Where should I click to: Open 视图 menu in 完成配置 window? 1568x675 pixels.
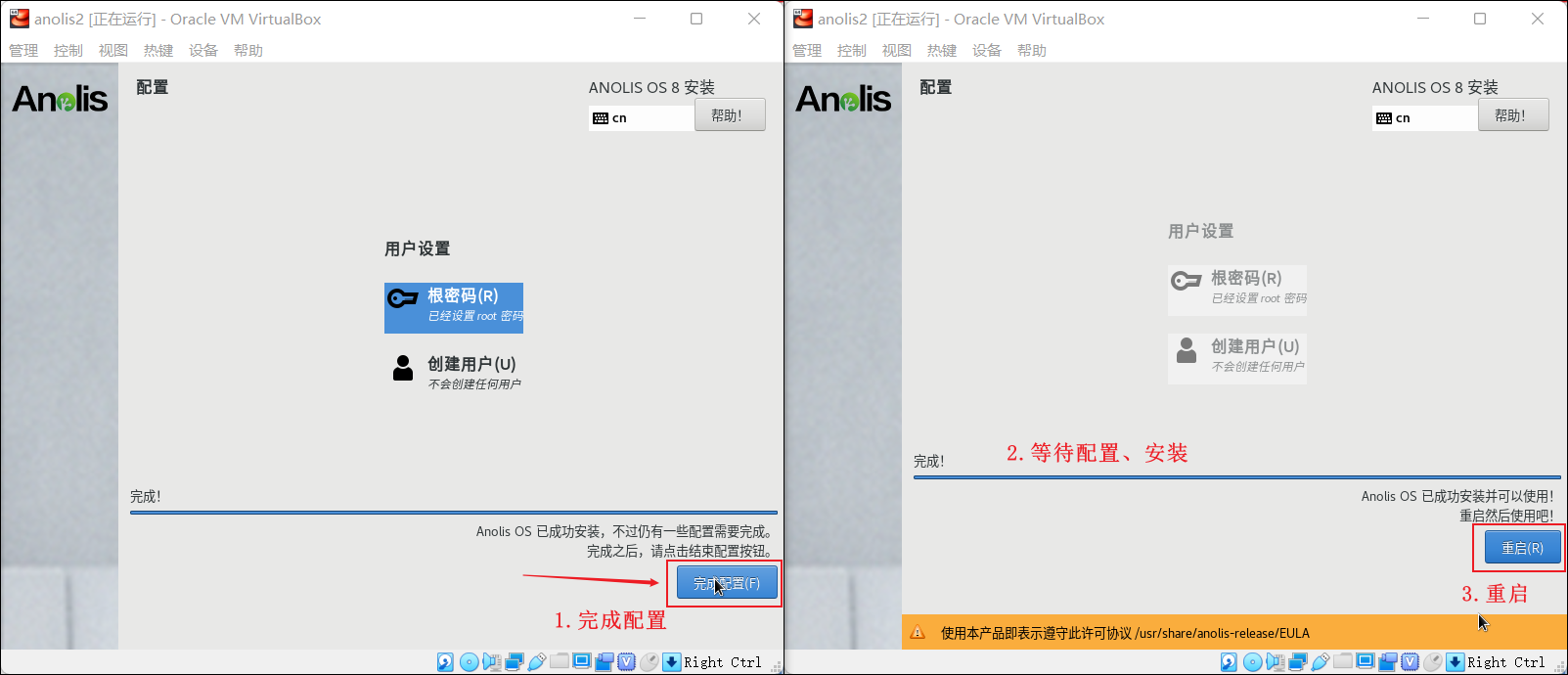(113, 50)
